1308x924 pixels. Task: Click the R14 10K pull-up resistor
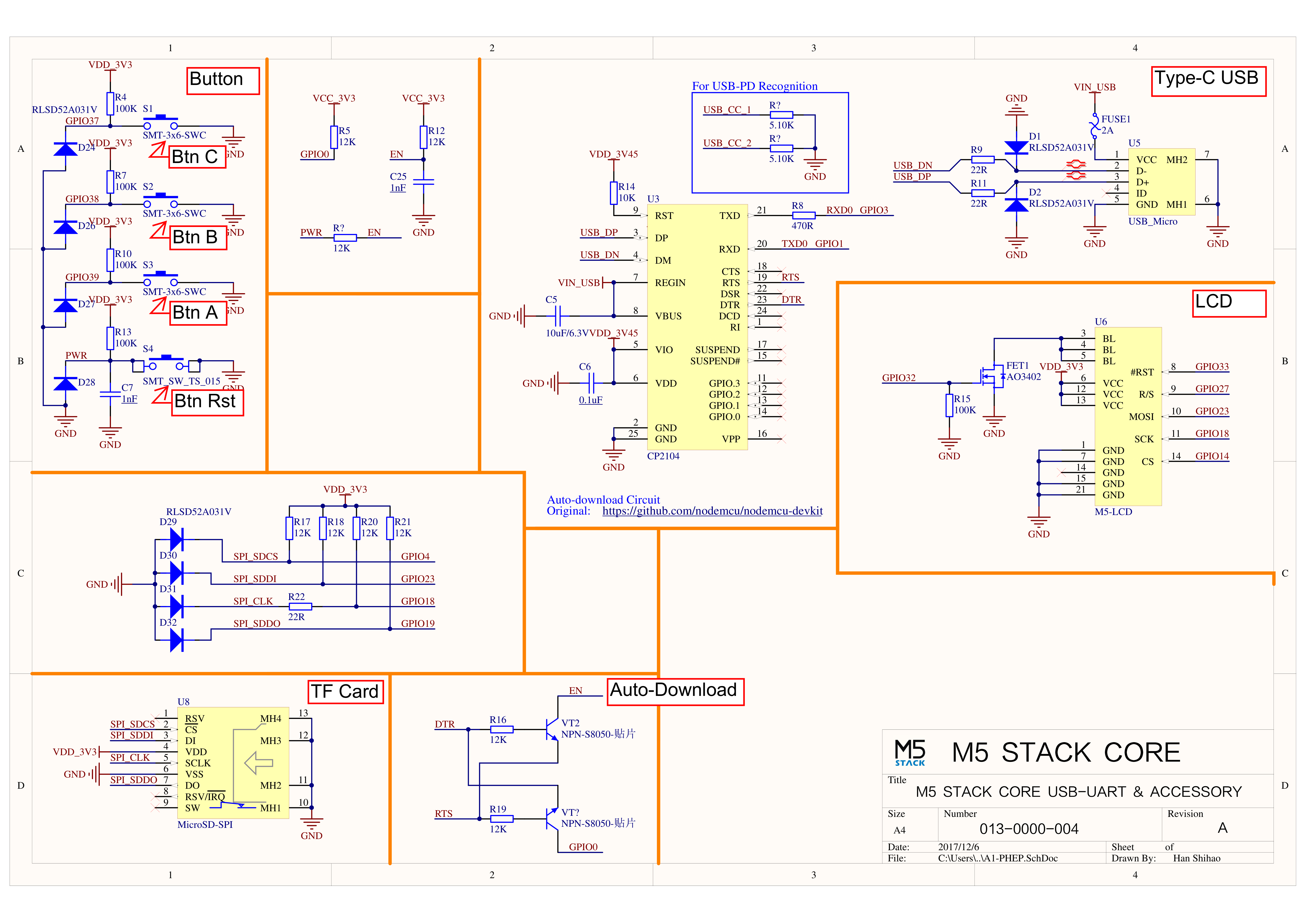tap(614, 193)
